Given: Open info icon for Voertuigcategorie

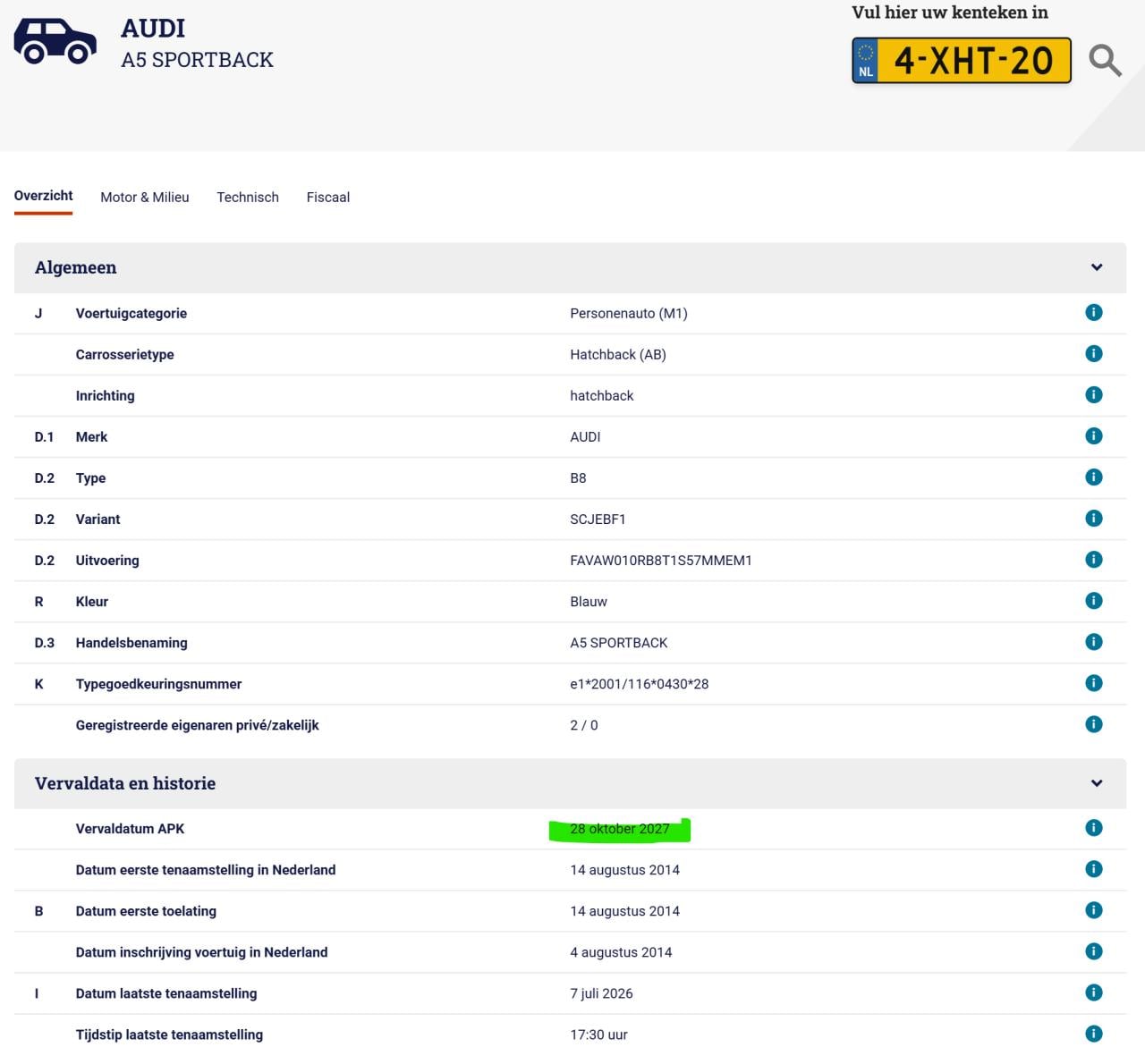Looking at the screenshot, I should (1093, 312).
